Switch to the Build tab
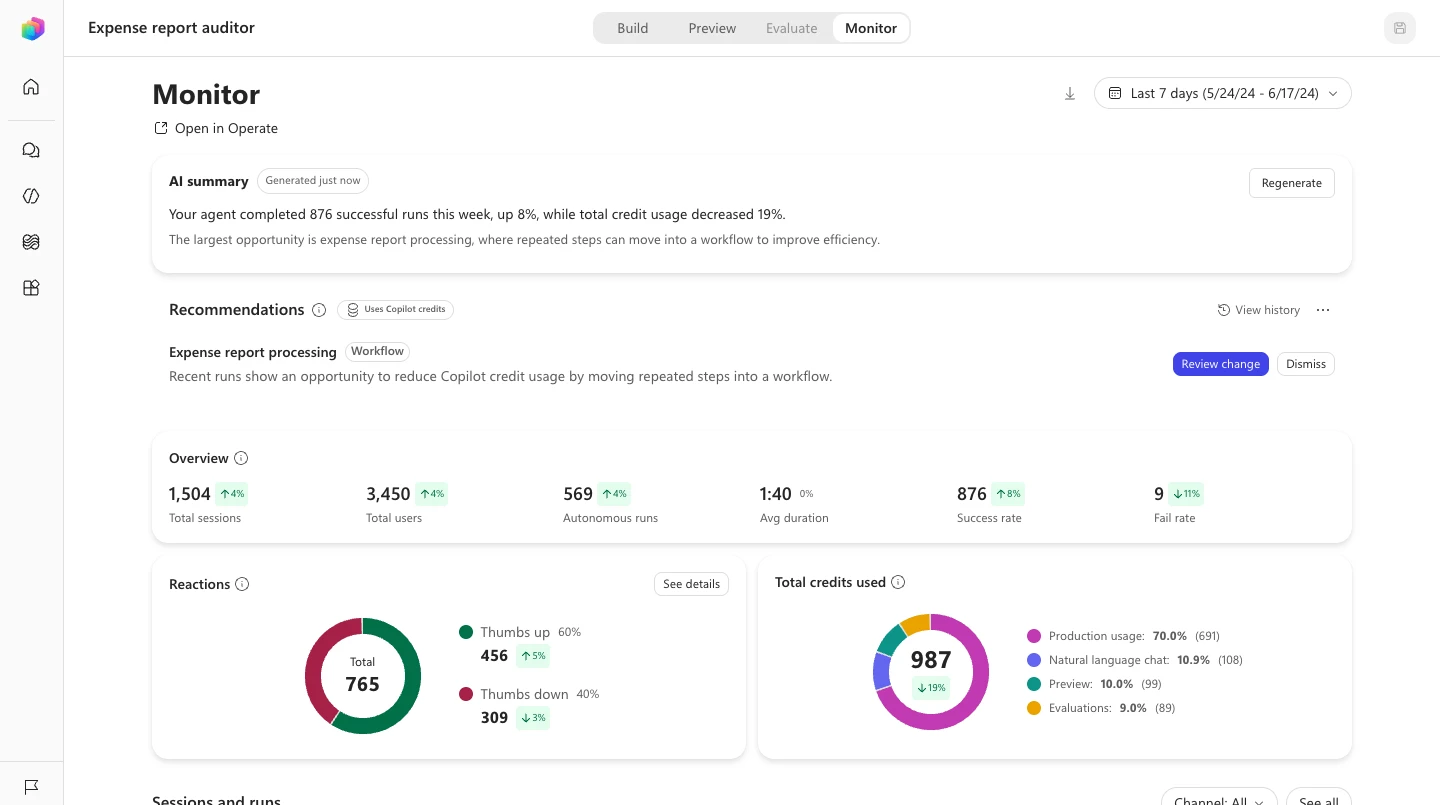This screenshot has width=1440, height=805. click(632, 28)
